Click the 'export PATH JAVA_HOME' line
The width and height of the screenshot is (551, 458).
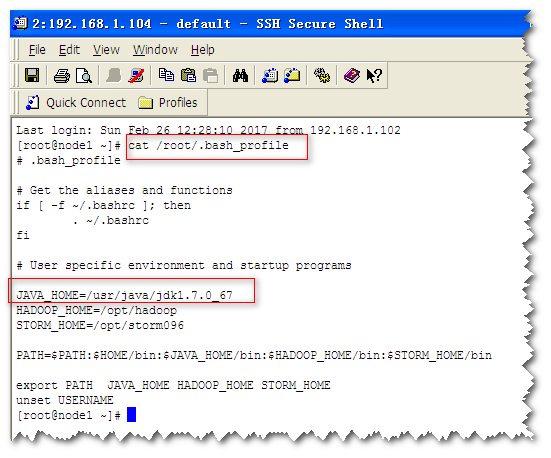(173, 385)
